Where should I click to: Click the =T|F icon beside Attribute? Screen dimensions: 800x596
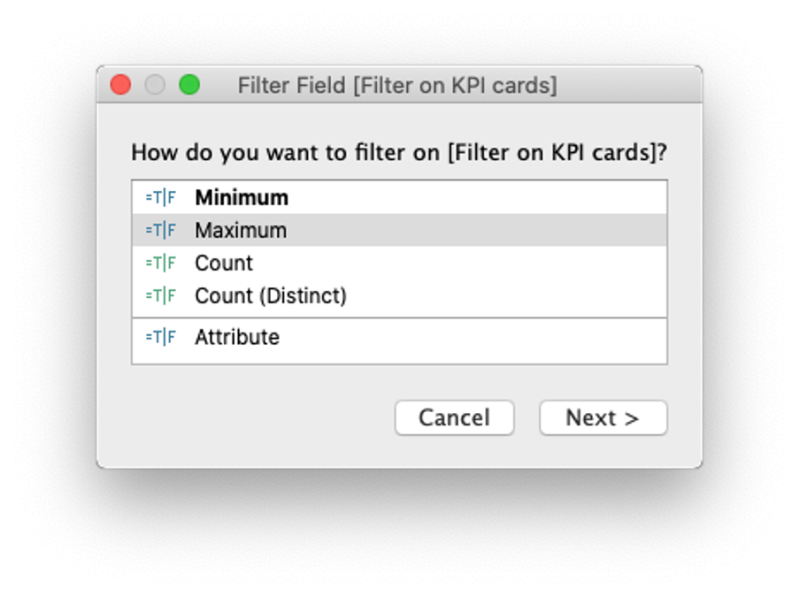[x=159, y=337]
